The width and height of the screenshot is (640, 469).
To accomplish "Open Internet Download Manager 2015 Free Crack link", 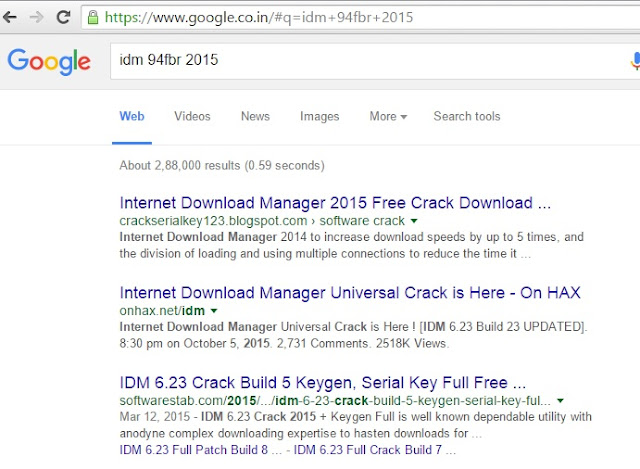I will 335,203.
